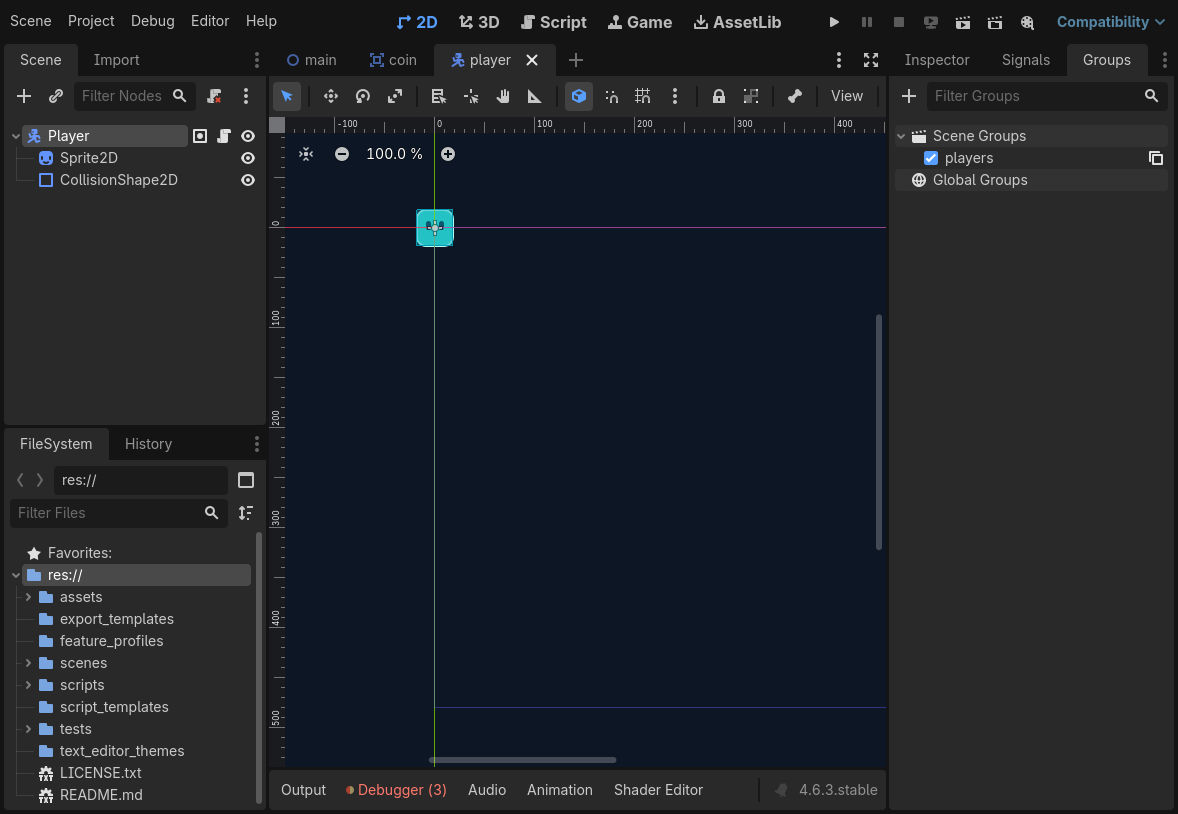
Task: Expand the assets folder
Action: (x=29, y=597)
